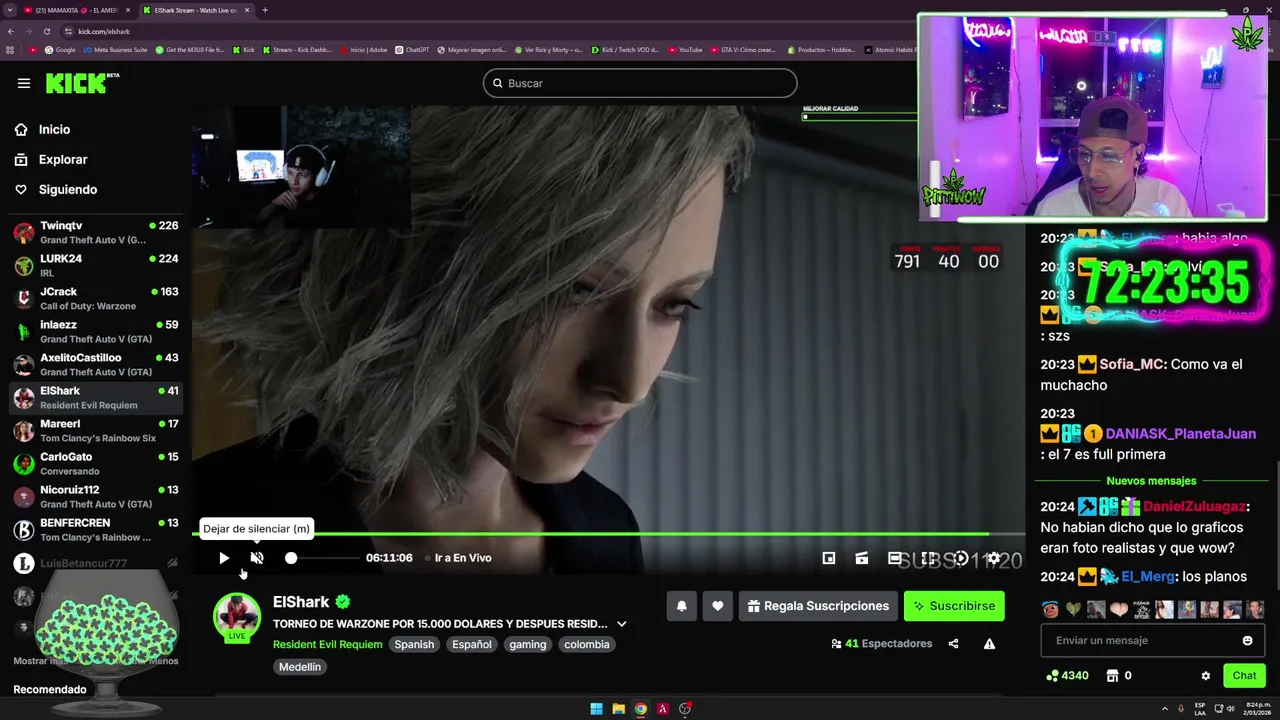The width and height of the screenshot is (1280, 720).
Task: Open the Windows Start button
Action: (596, 709)
